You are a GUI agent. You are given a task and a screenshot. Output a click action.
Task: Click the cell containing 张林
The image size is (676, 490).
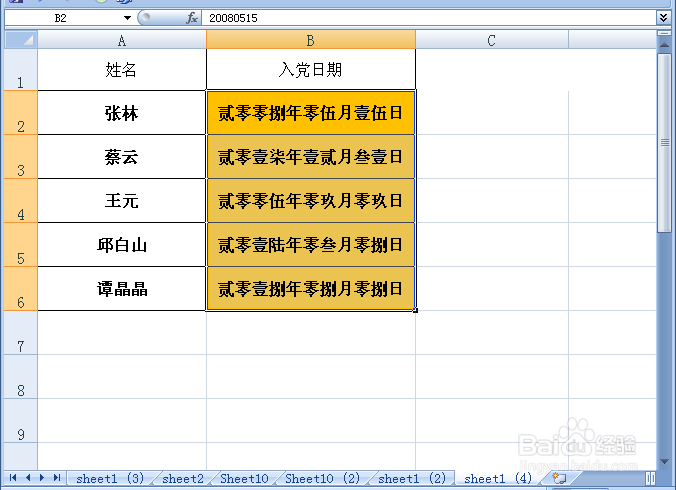tap(122, 113)
